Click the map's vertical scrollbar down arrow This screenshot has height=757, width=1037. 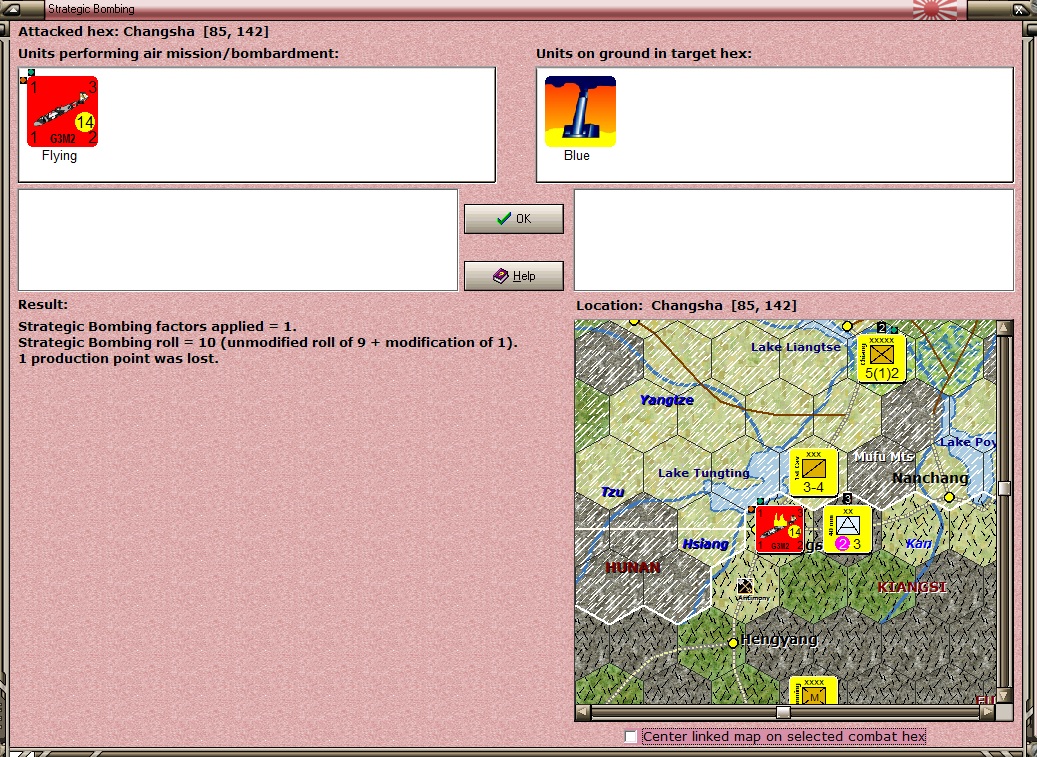pos(1005,696)
